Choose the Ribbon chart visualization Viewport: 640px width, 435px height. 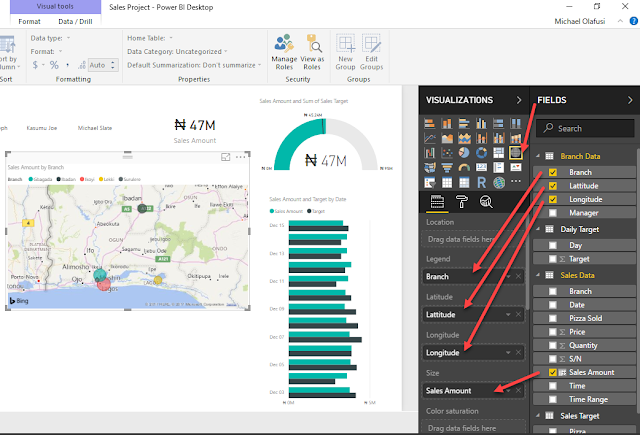click(x=516, y=138)
